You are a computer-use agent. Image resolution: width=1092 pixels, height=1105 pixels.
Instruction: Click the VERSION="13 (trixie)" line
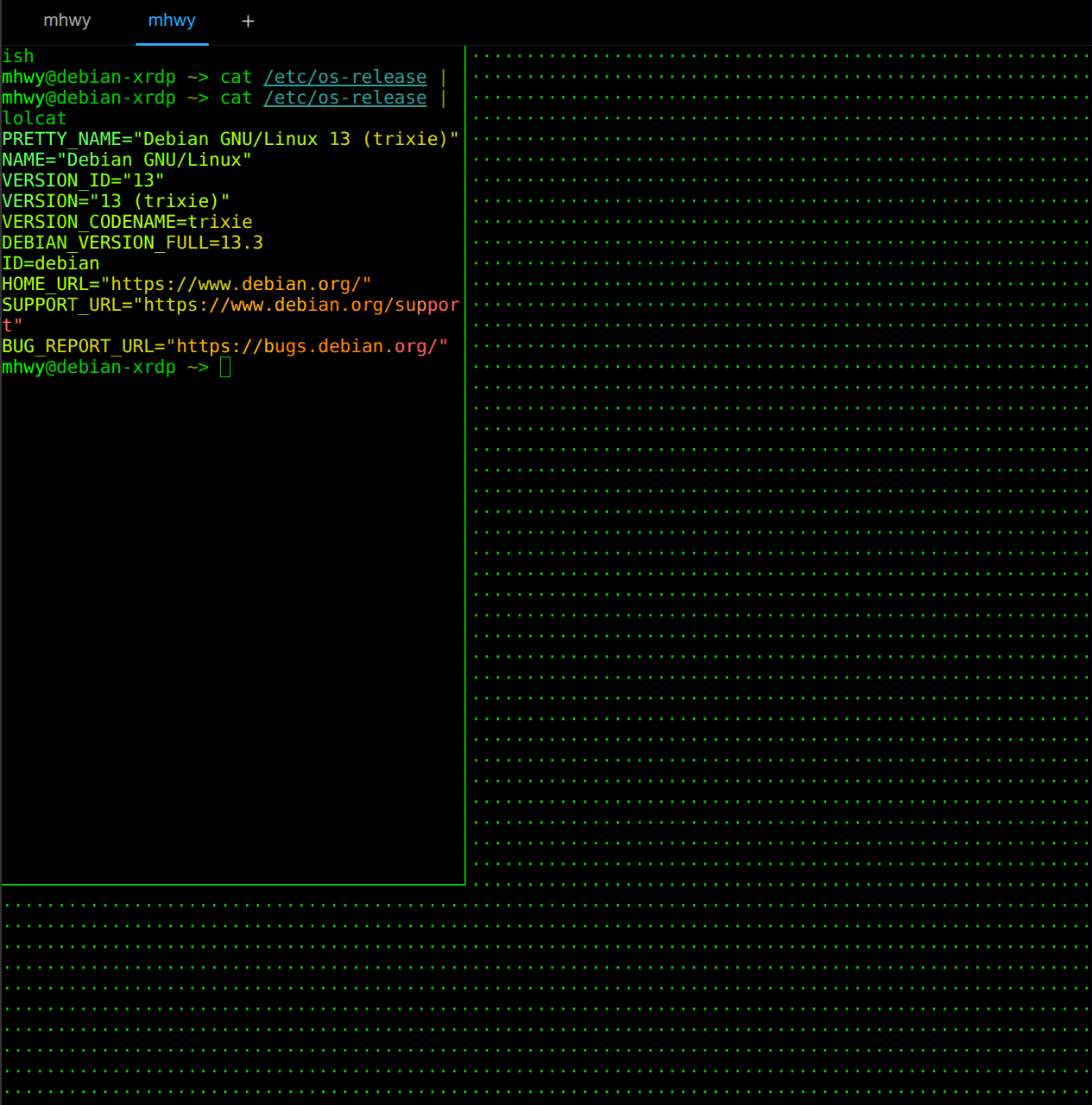(x=116, y=201)
